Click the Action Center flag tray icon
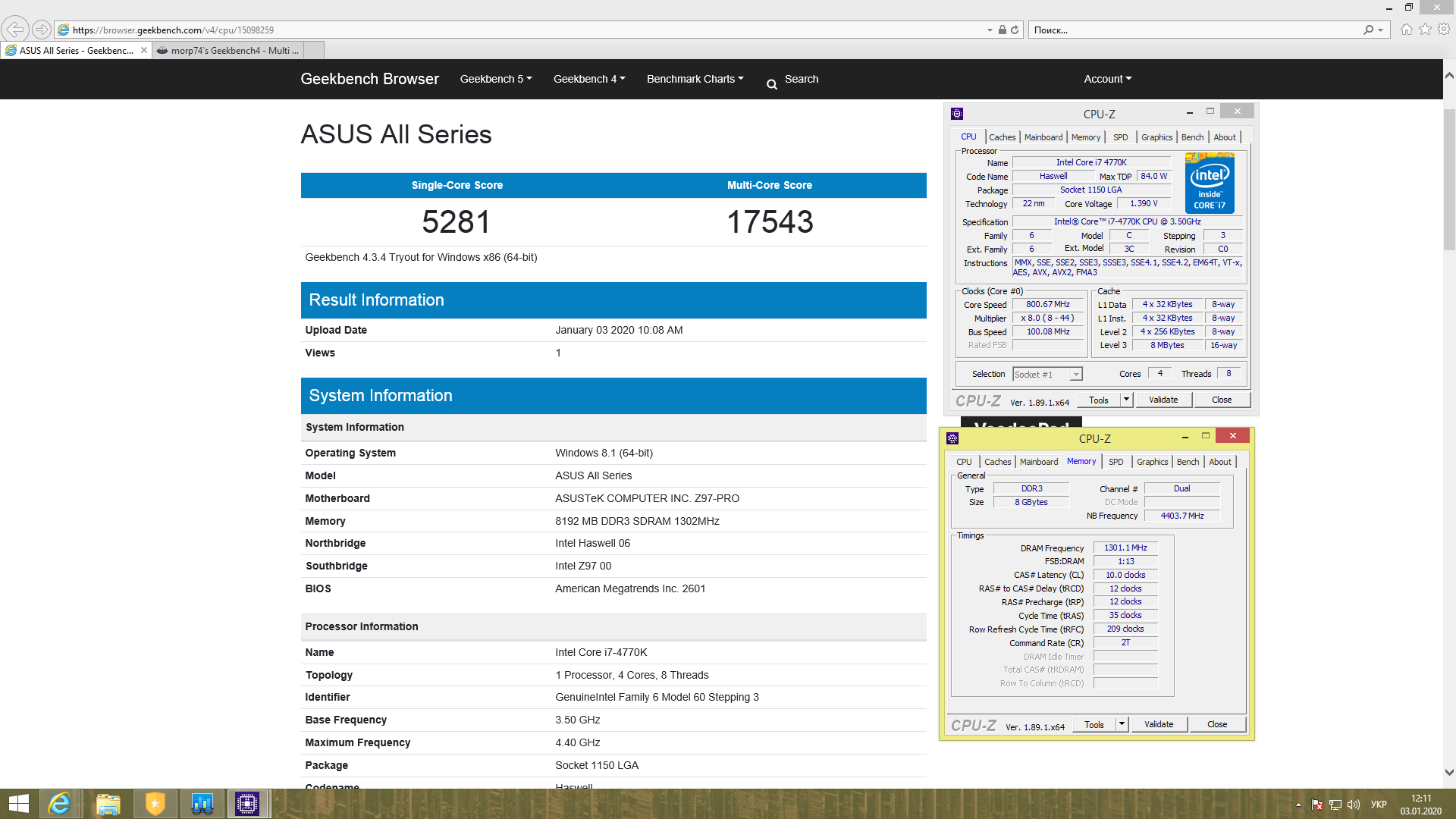Image resolution: width=1456 pixels, height=819 pixels. (1317, 805)
